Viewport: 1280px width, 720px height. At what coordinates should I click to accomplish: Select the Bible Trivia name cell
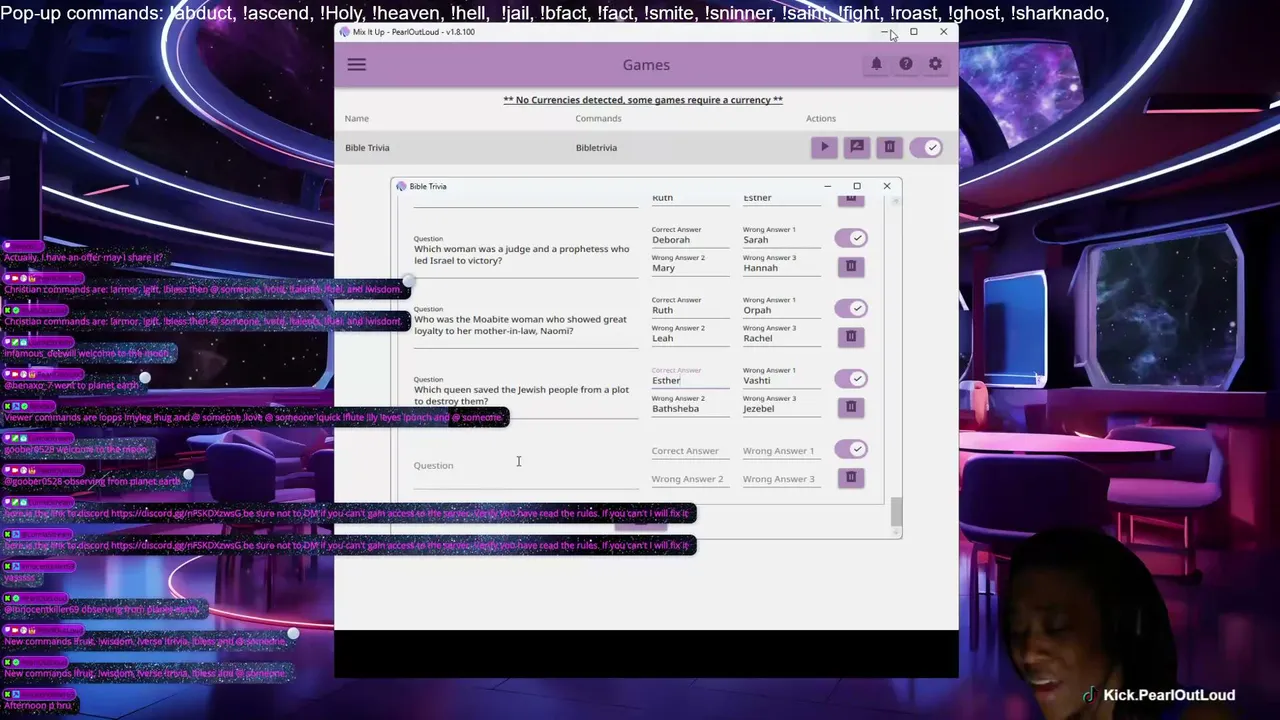367,148
